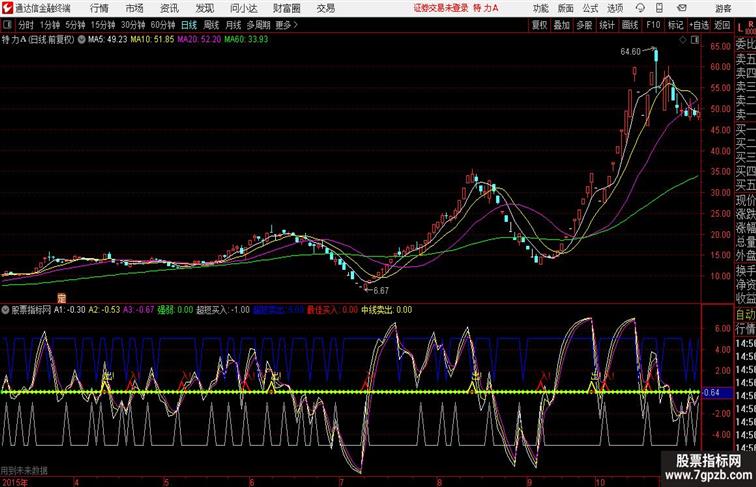Screen dimensions: 756x487
Task: Open sub-indicator dropdown beside 股票指标网
Action: (5, 310)
